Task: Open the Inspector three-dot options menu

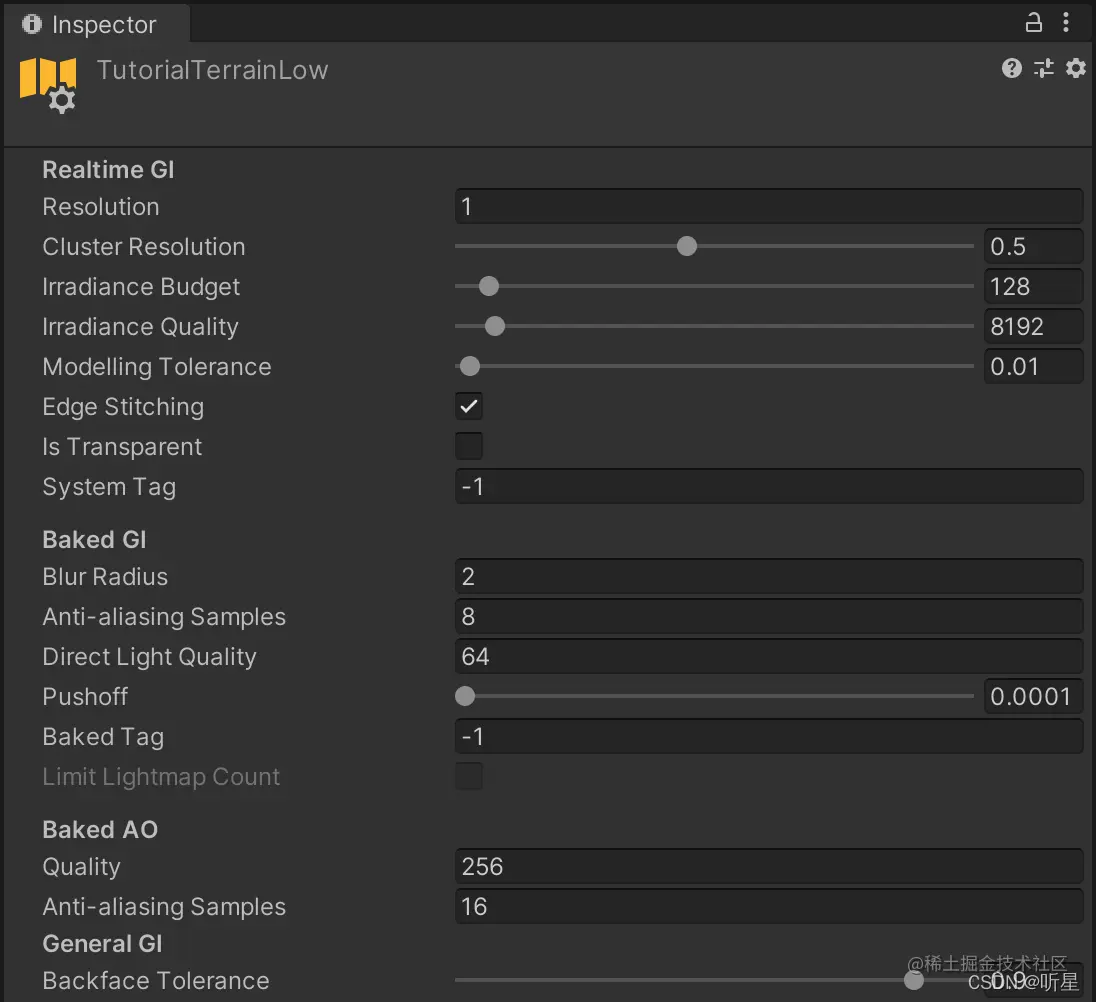Action: coord(1066,22)
